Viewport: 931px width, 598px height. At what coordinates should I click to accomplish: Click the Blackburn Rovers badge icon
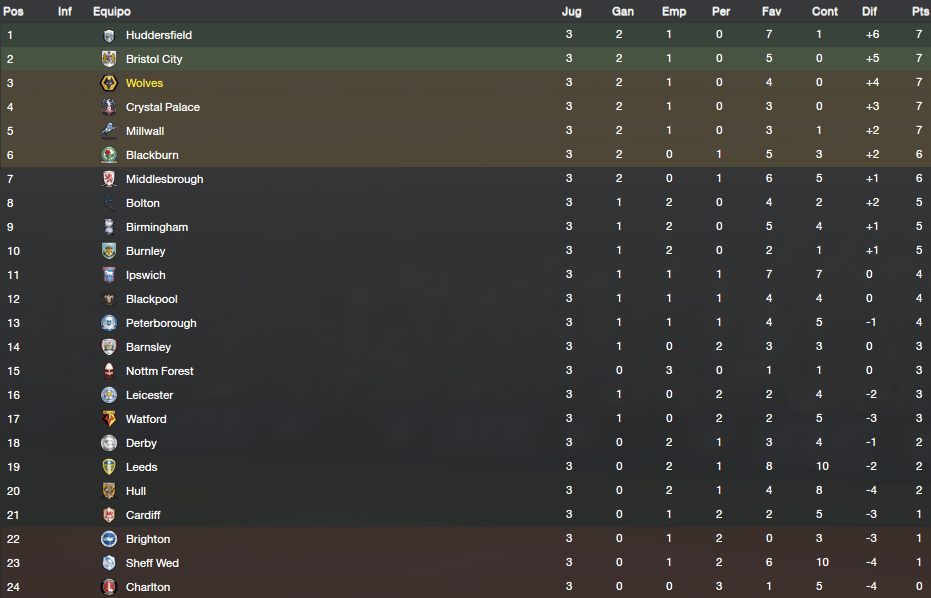109,155
